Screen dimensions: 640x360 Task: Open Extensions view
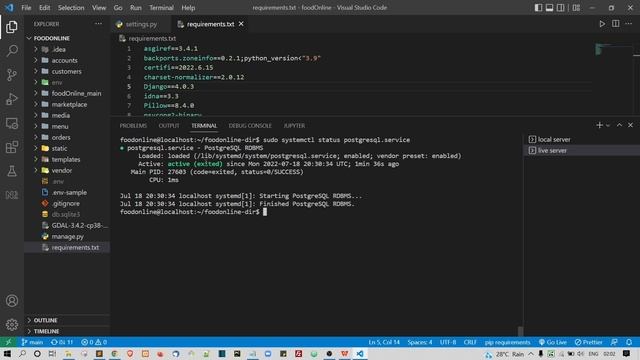[x=12, y=147]
